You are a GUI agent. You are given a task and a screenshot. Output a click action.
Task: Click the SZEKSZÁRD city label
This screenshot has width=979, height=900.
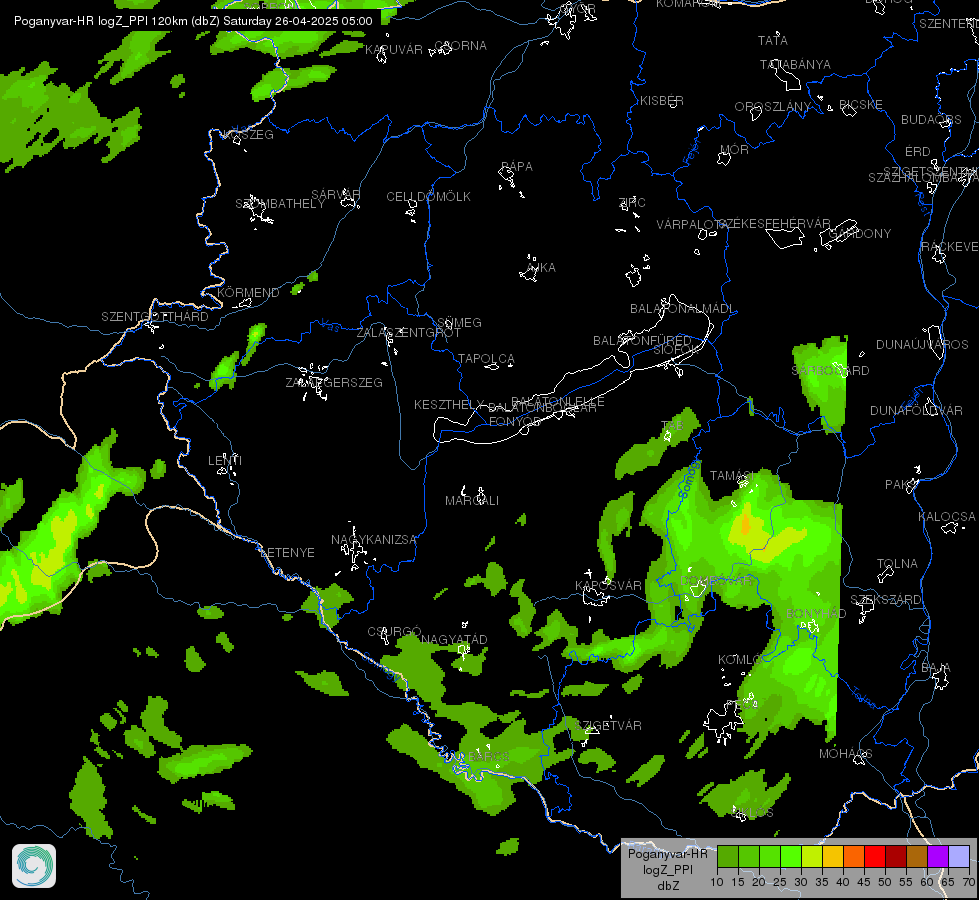pos(885,600)
